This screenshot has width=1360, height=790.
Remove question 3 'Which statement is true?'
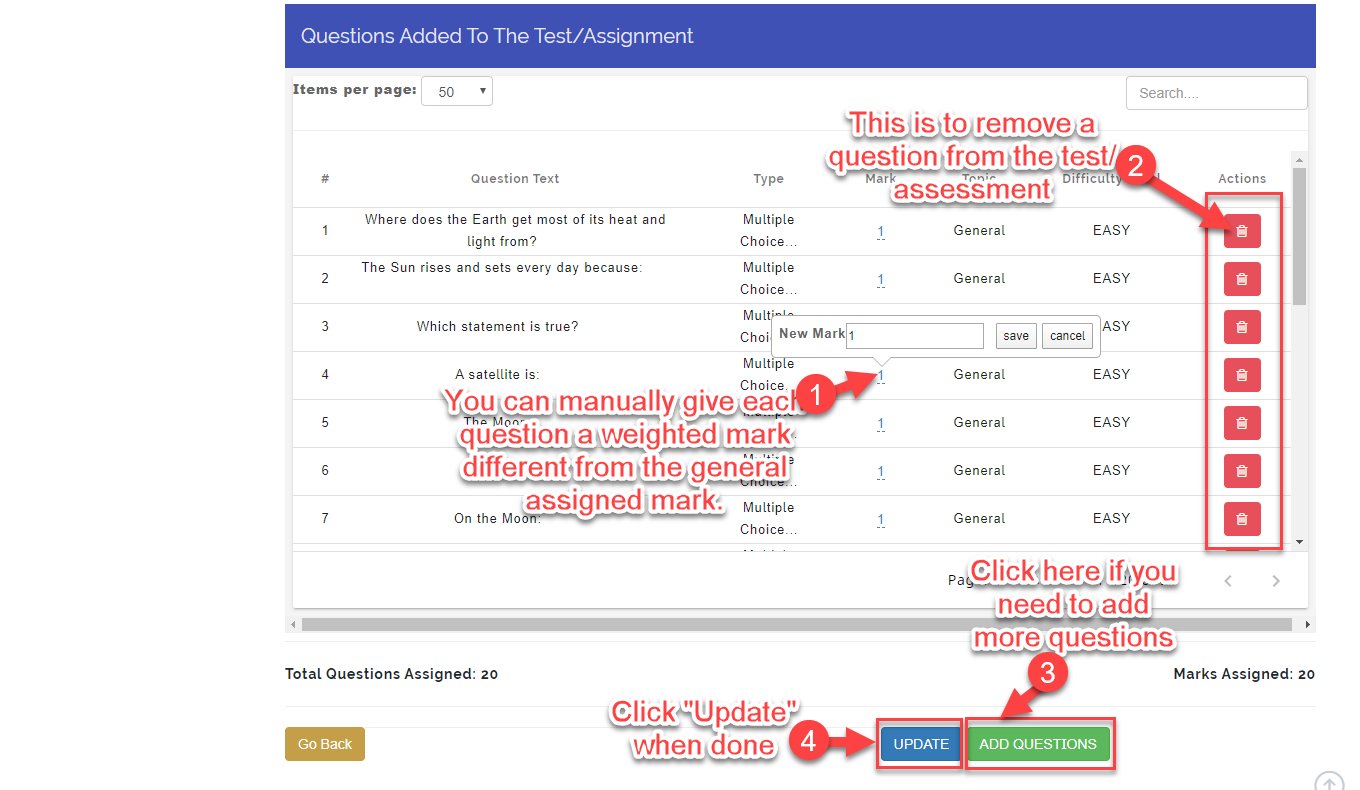(1242, 327)
